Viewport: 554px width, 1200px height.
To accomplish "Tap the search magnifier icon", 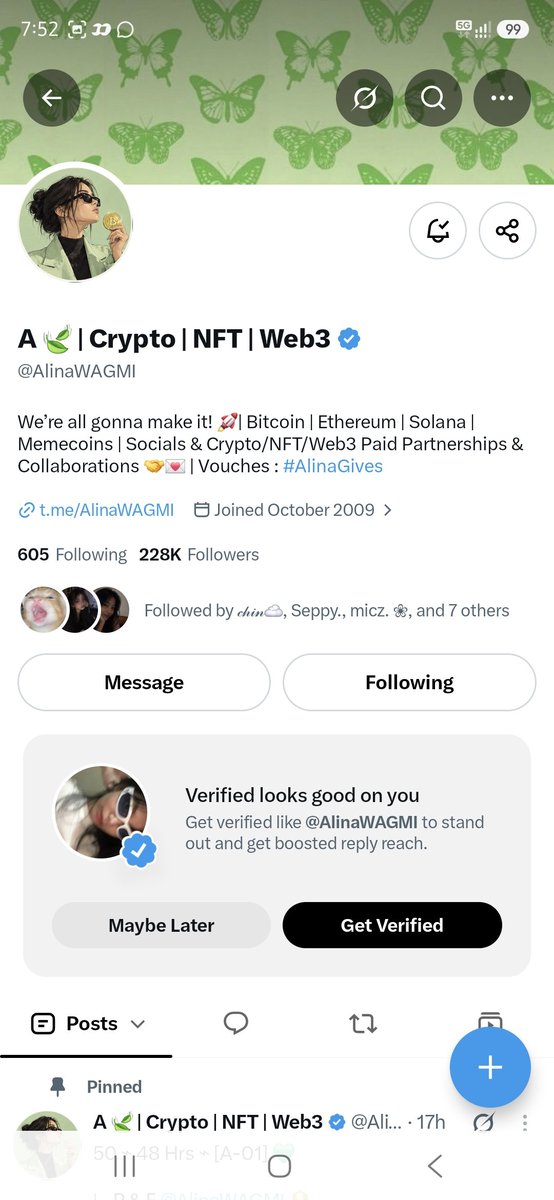I will pyautogui.click(x=433, y=98).
